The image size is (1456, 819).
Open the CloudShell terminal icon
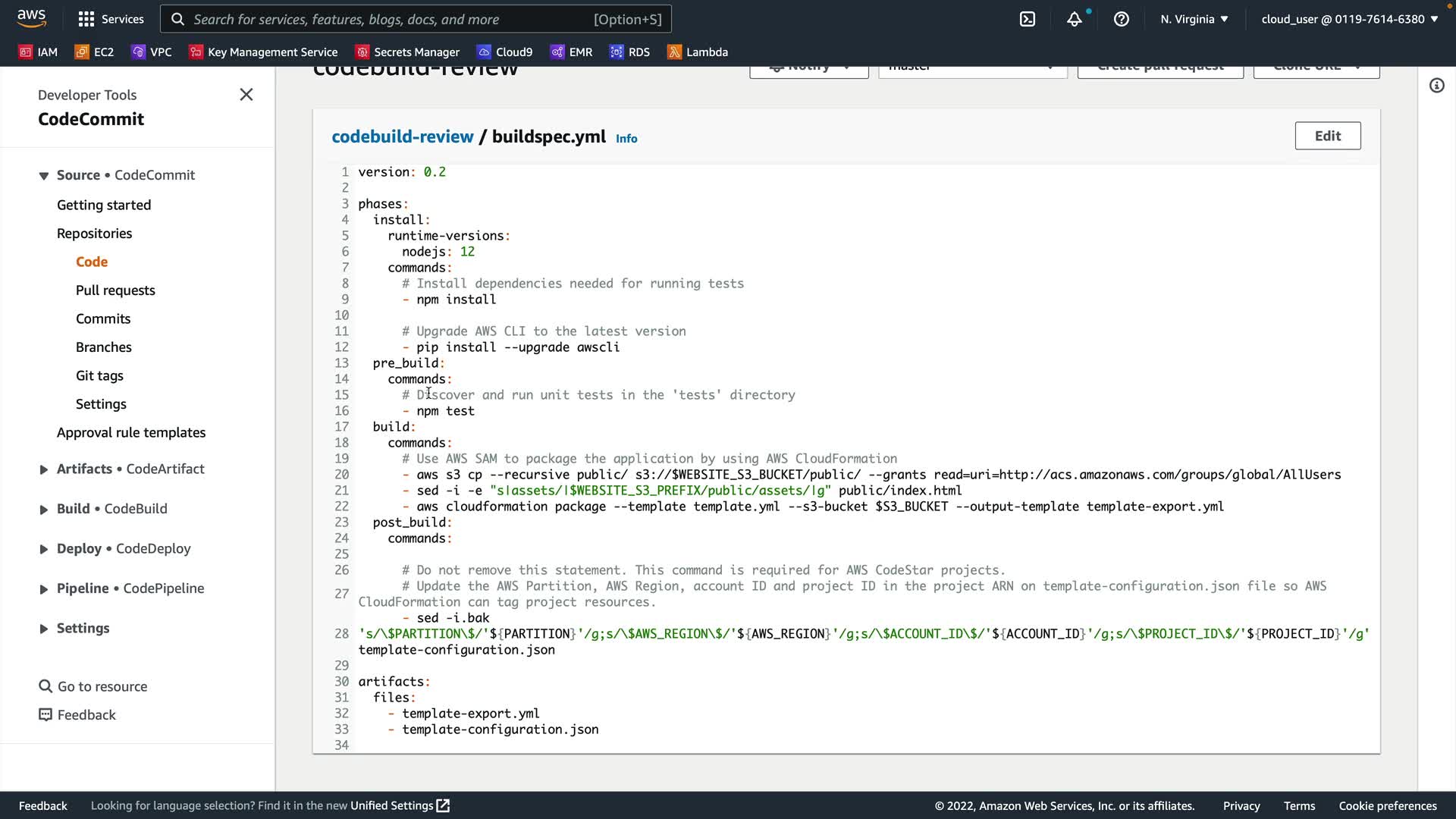1028,19
